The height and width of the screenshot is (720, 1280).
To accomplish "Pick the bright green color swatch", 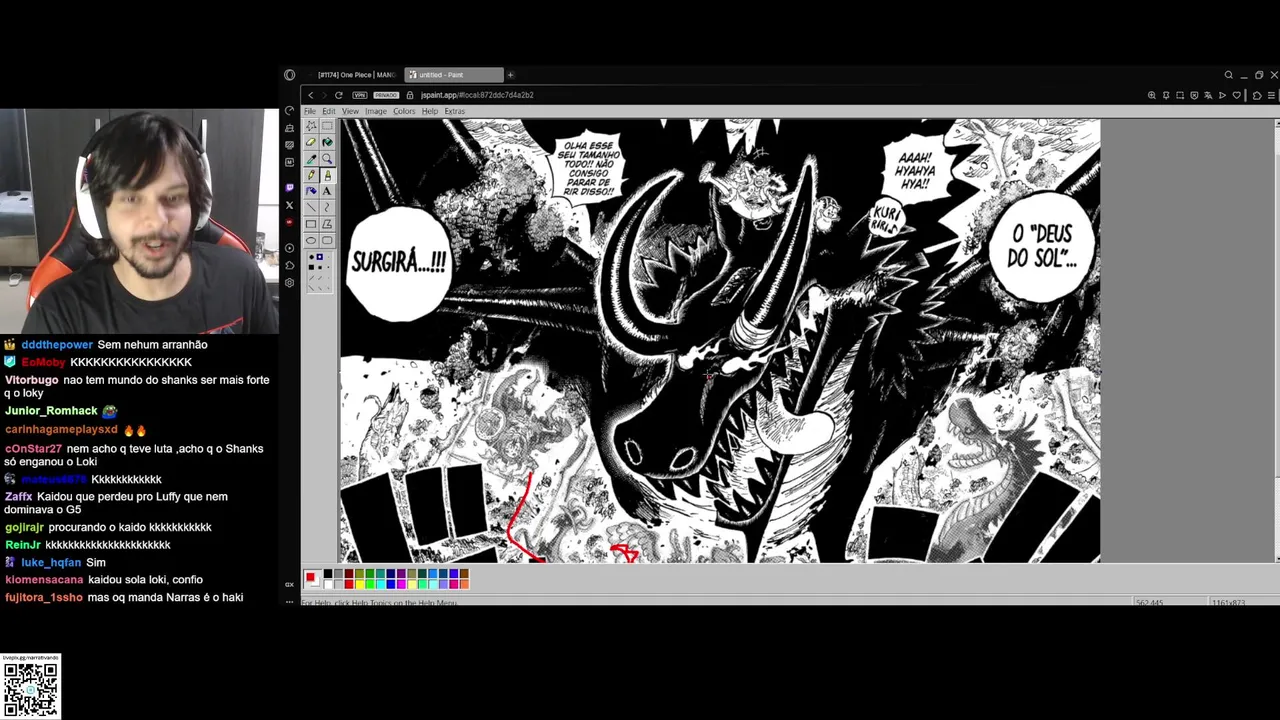I will click(x=370, y=584).
